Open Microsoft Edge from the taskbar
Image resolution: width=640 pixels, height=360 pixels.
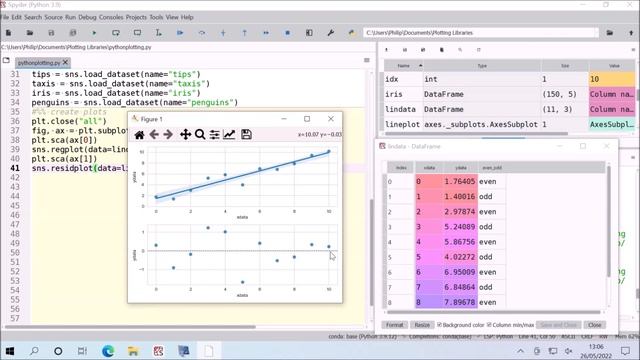coord(108,351)
